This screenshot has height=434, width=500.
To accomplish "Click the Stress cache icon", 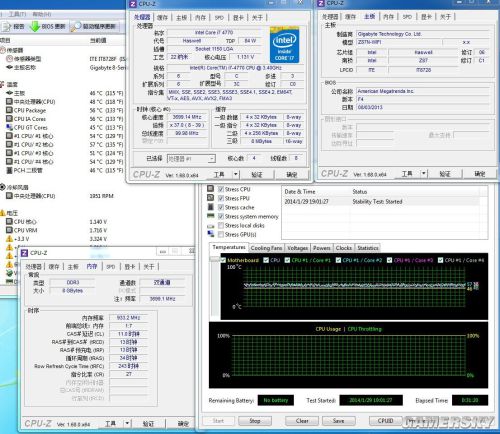I will coord(210,207).
